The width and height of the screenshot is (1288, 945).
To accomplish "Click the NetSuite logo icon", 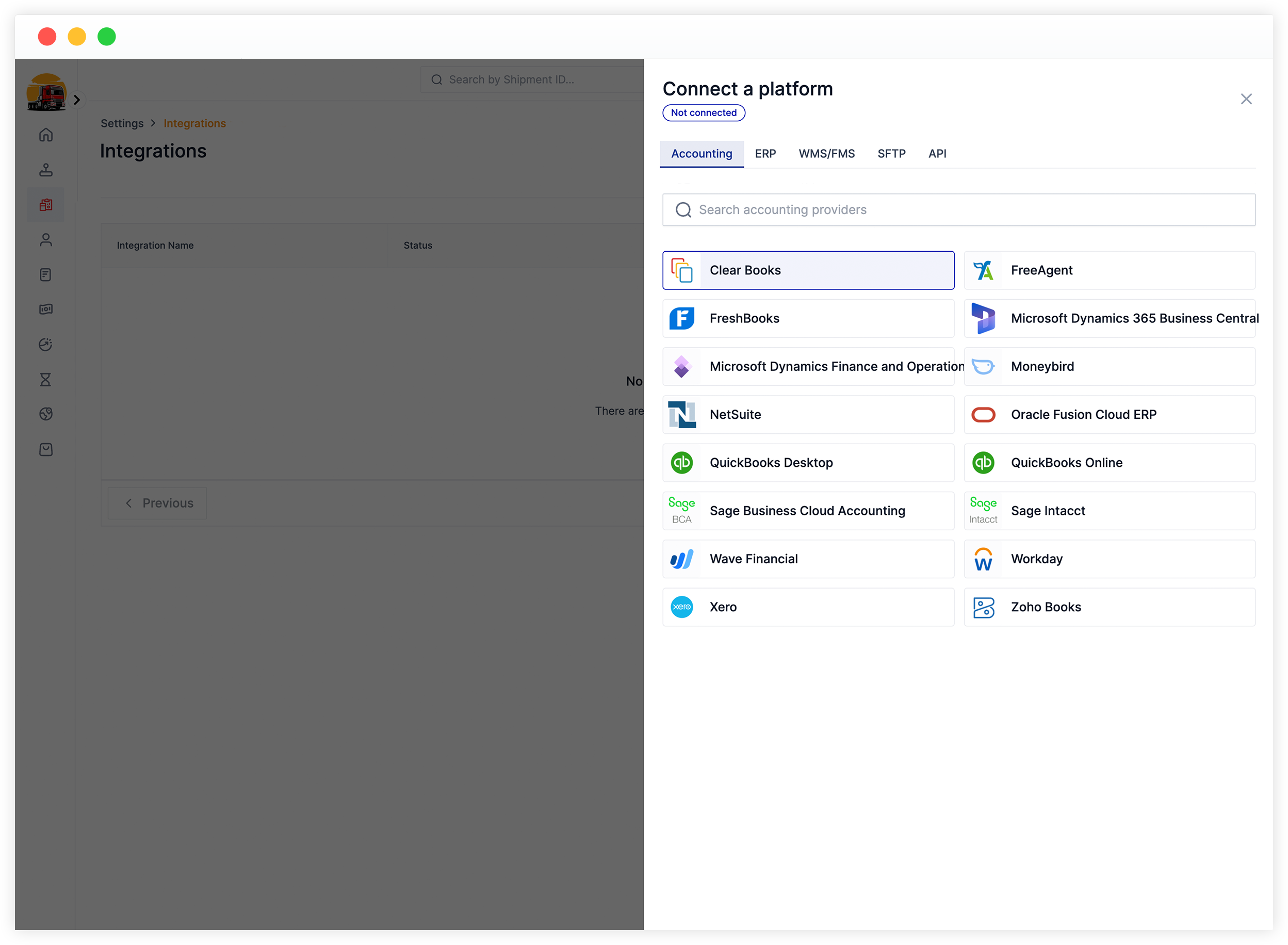I will coord(682,415).
